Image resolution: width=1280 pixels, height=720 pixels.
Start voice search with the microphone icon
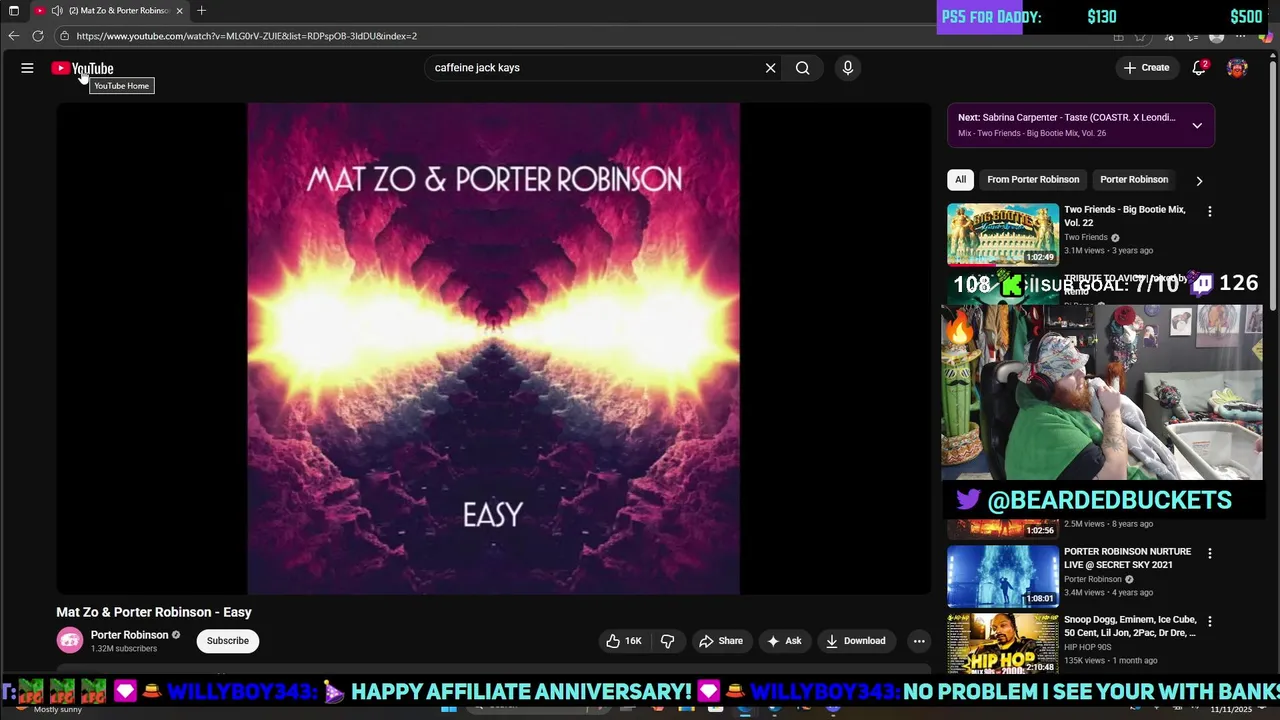847,68
